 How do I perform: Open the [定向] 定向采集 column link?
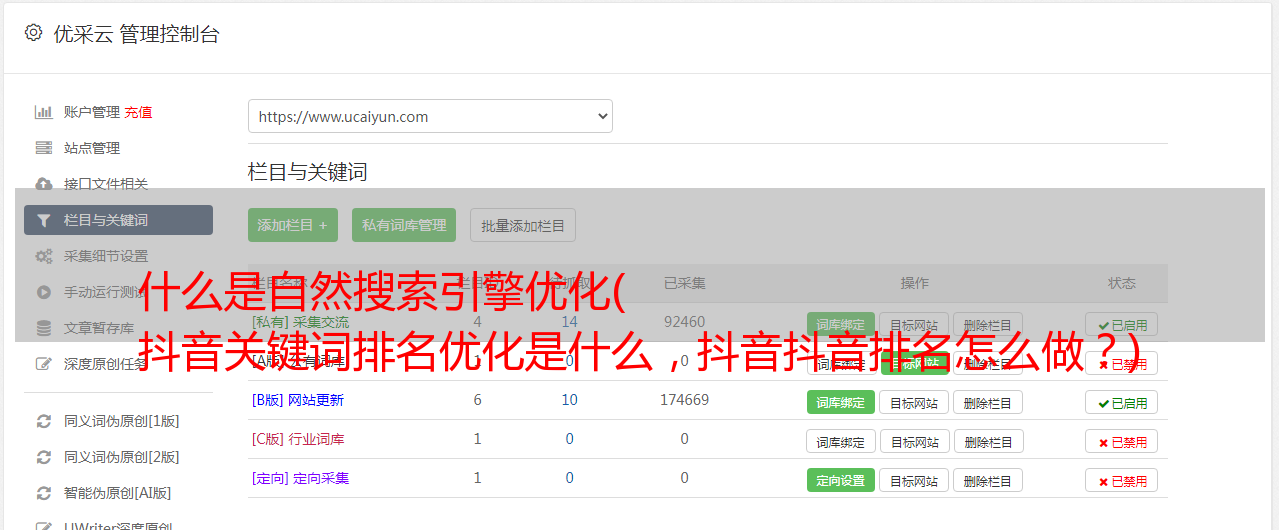301,478
